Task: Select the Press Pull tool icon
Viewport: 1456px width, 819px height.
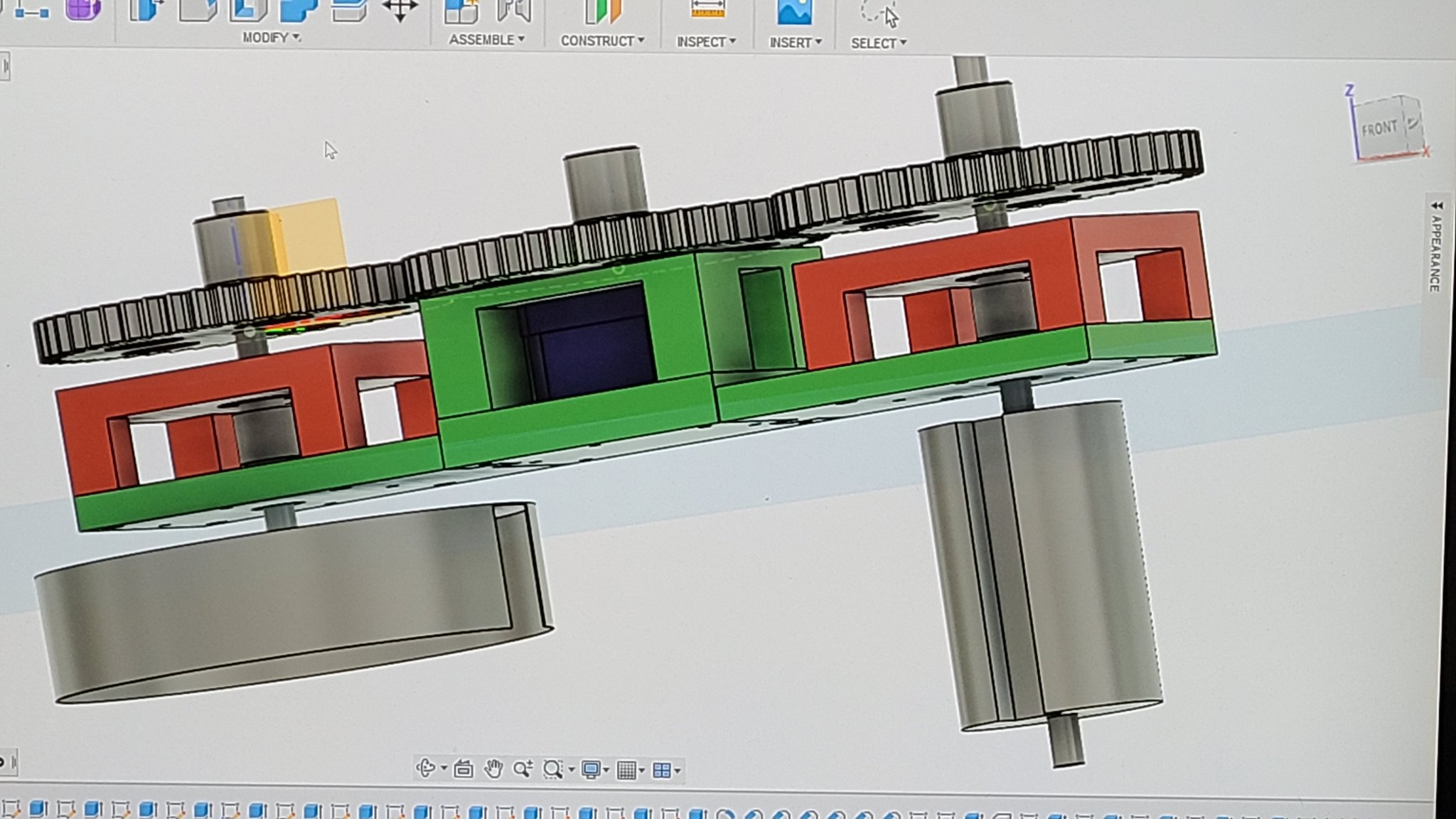Action: [145, 10]
